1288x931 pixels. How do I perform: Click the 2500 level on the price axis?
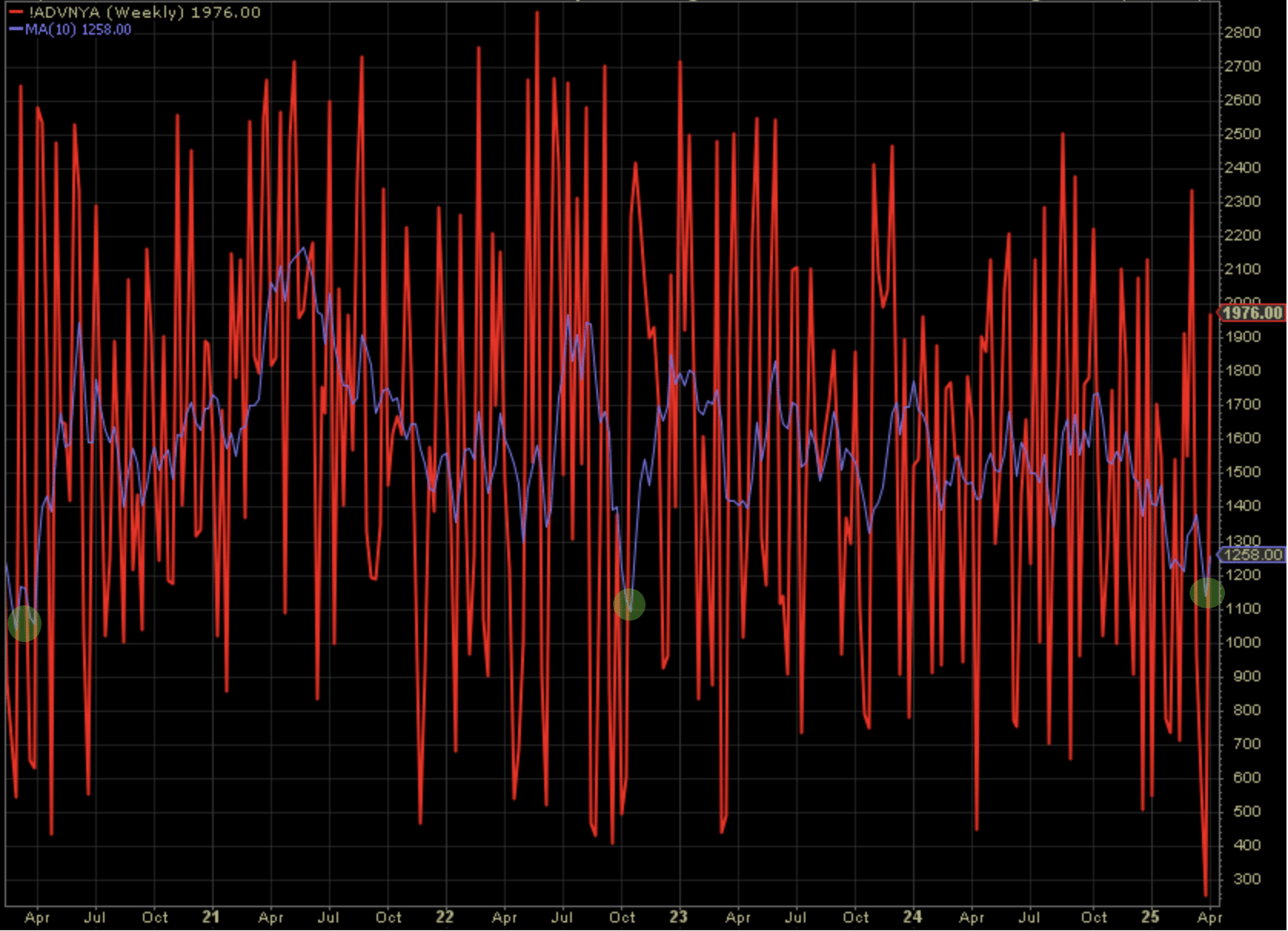(x=1243, y=134)
